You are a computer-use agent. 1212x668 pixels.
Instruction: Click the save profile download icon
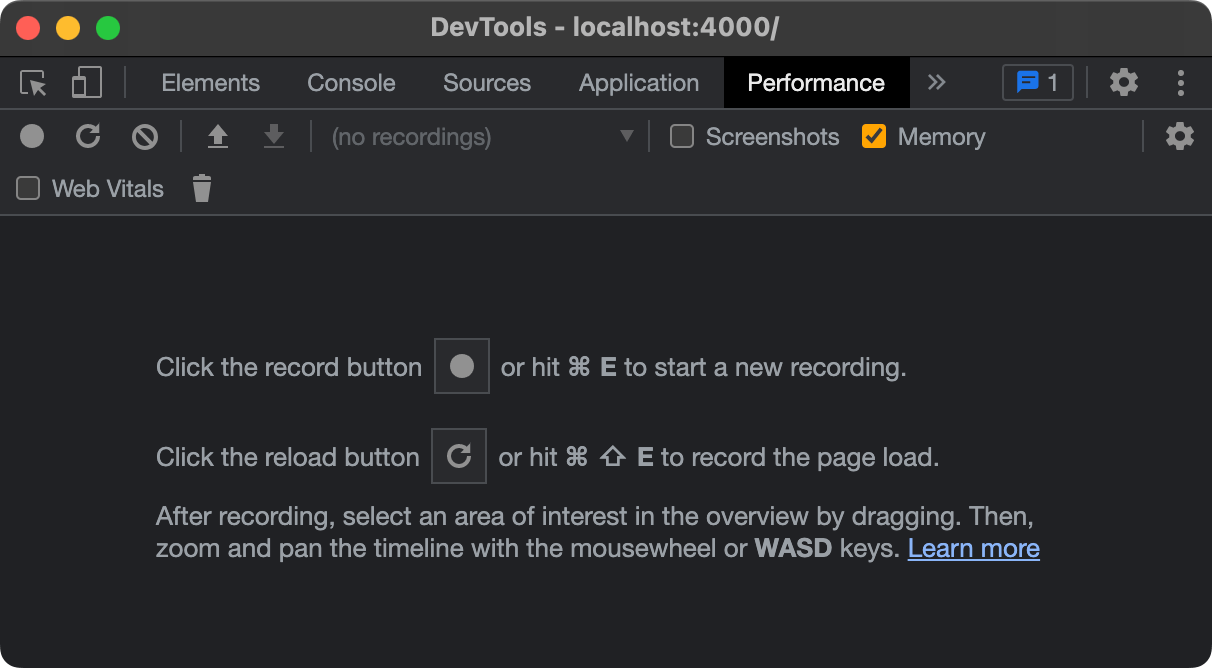click(273, 136)
